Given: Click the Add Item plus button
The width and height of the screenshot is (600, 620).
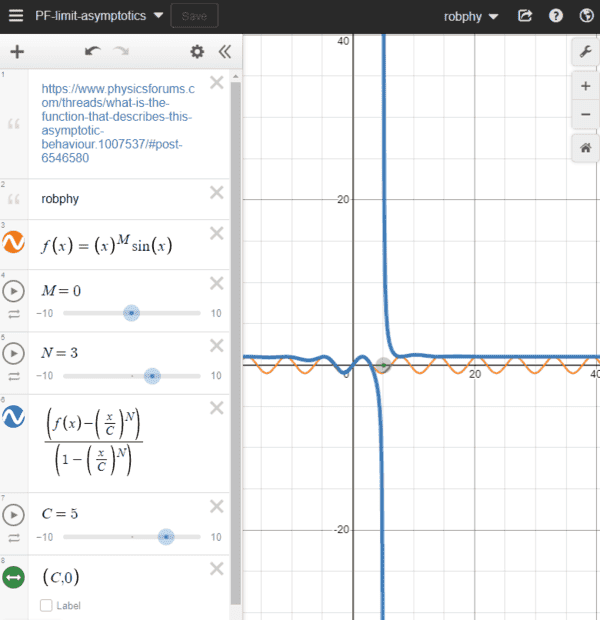Looking at the screenshot, I should (x=17, y=52).
